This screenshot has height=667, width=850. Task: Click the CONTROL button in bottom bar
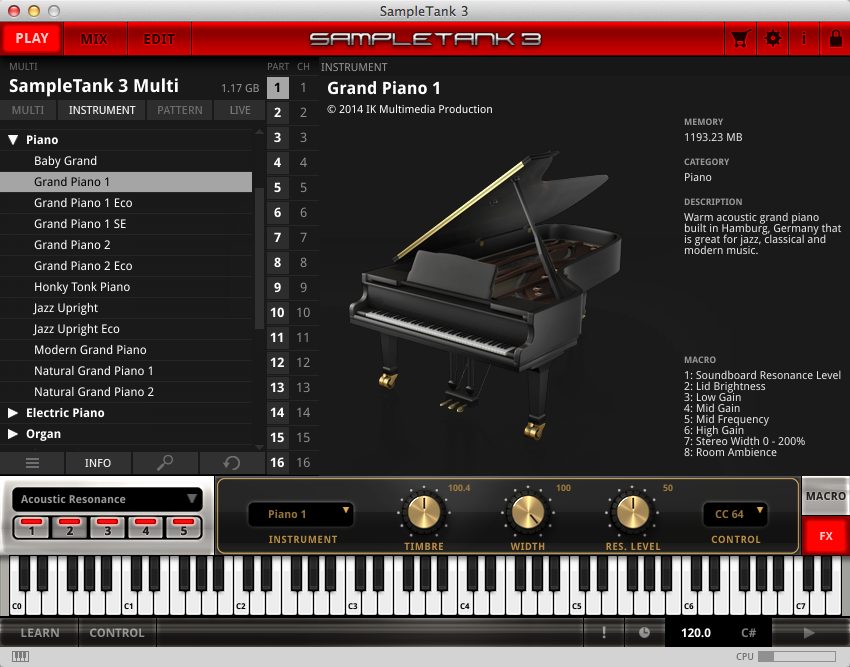[117, 632]
